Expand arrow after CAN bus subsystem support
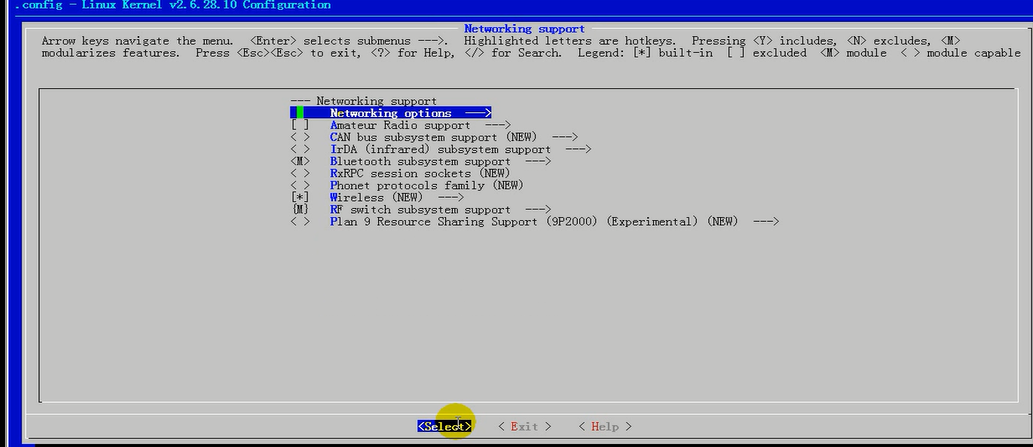Image resolution: width=1033 pixels, height=447 pixels. pos(565,137)
